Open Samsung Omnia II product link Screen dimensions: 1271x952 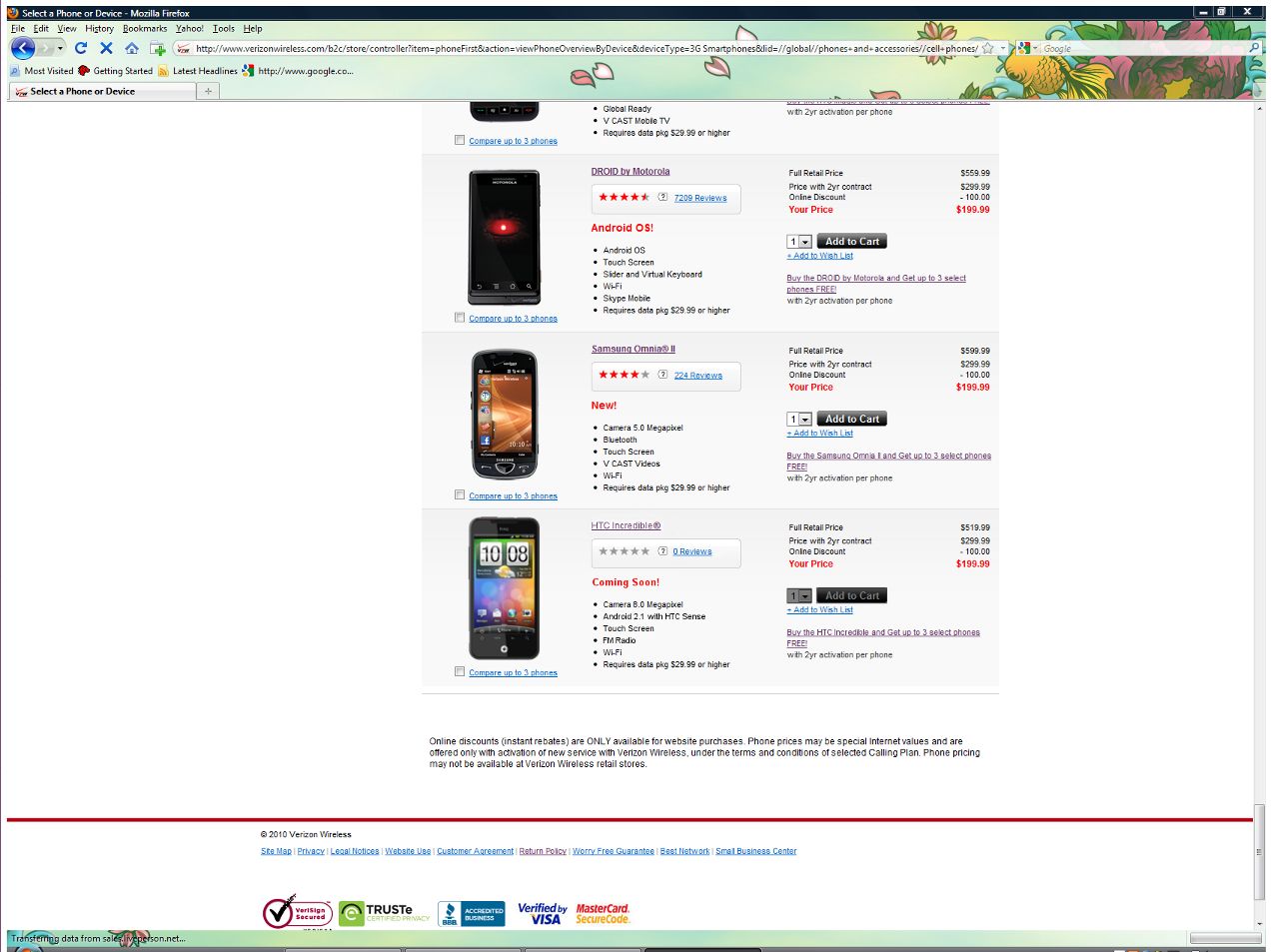pyautogui.click(x=634, y=349)
